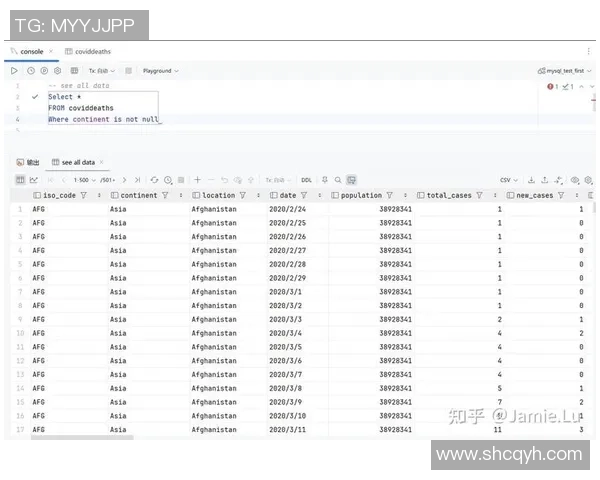Go to next page of results
The width and height of the screenshot is (600, 480).
[124, 180]
